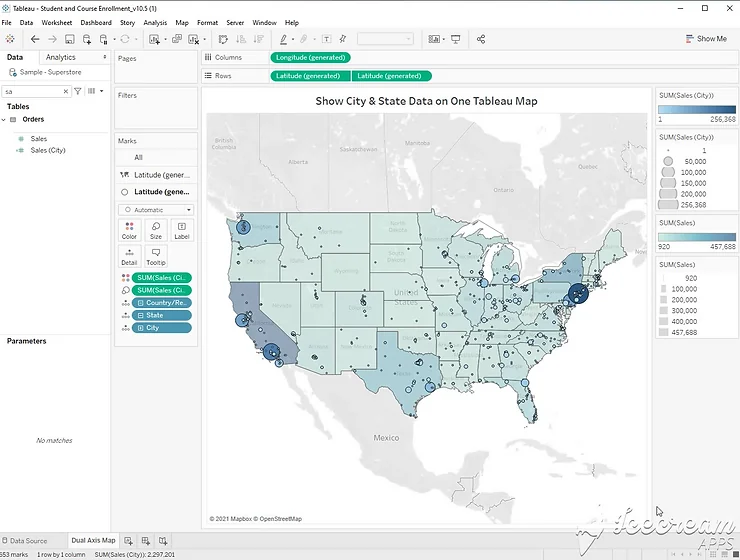Sort descending toolbar icon
The image size is (740, 560).
(x=258, y=39)
